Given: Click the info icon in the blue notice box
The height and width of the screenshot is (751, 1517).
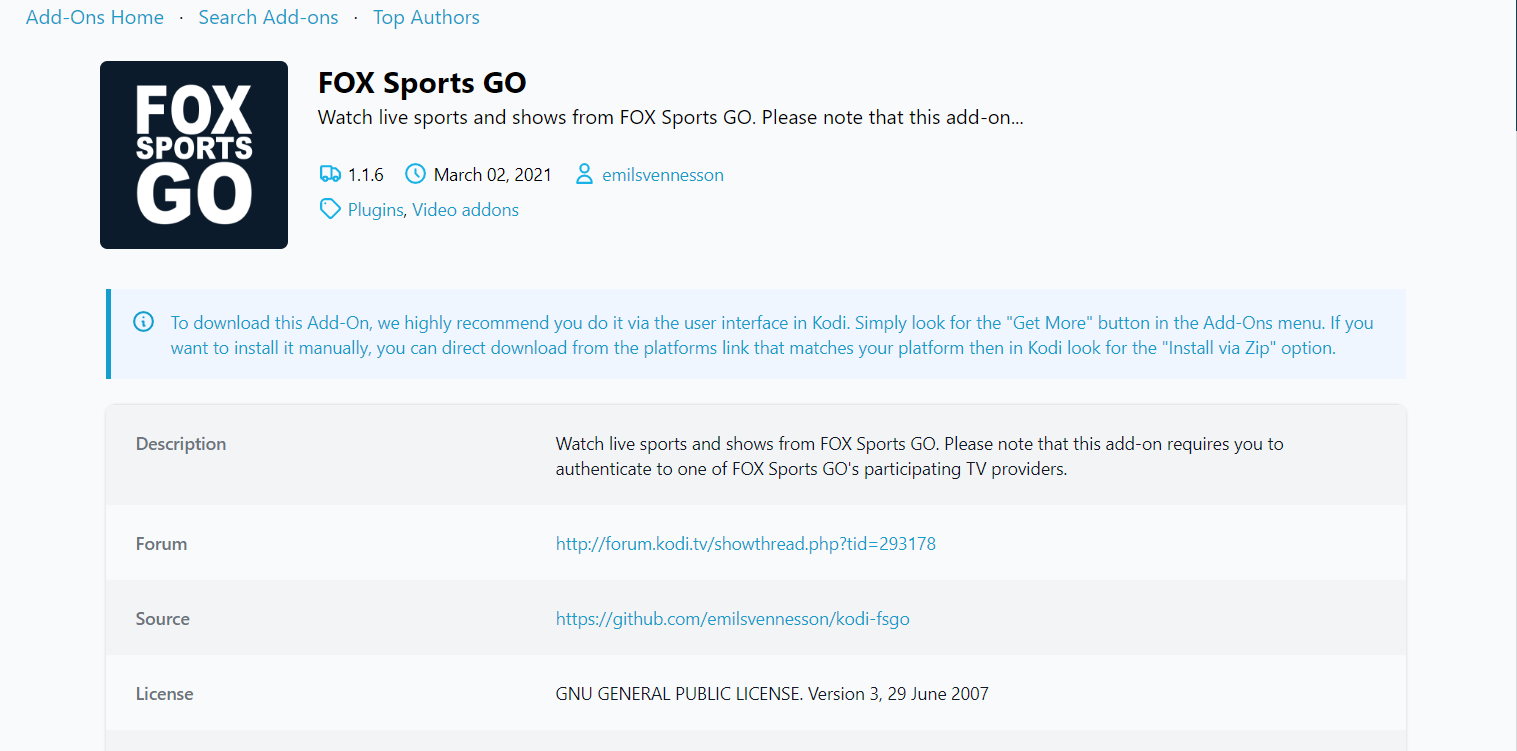Looking at the screenshot, I should point(143,322).
